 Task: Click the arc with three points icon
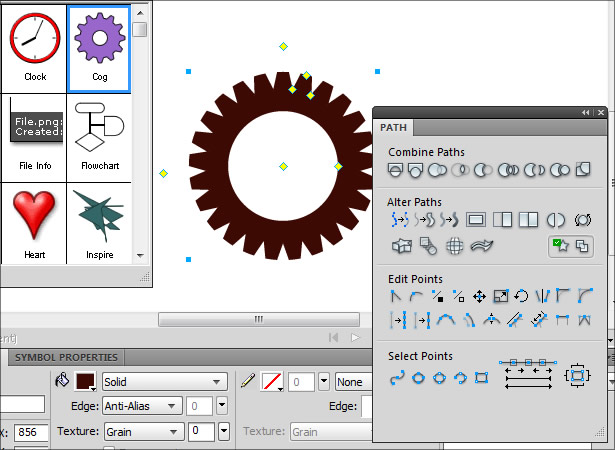pyautogui.click(x=446, y=320)
